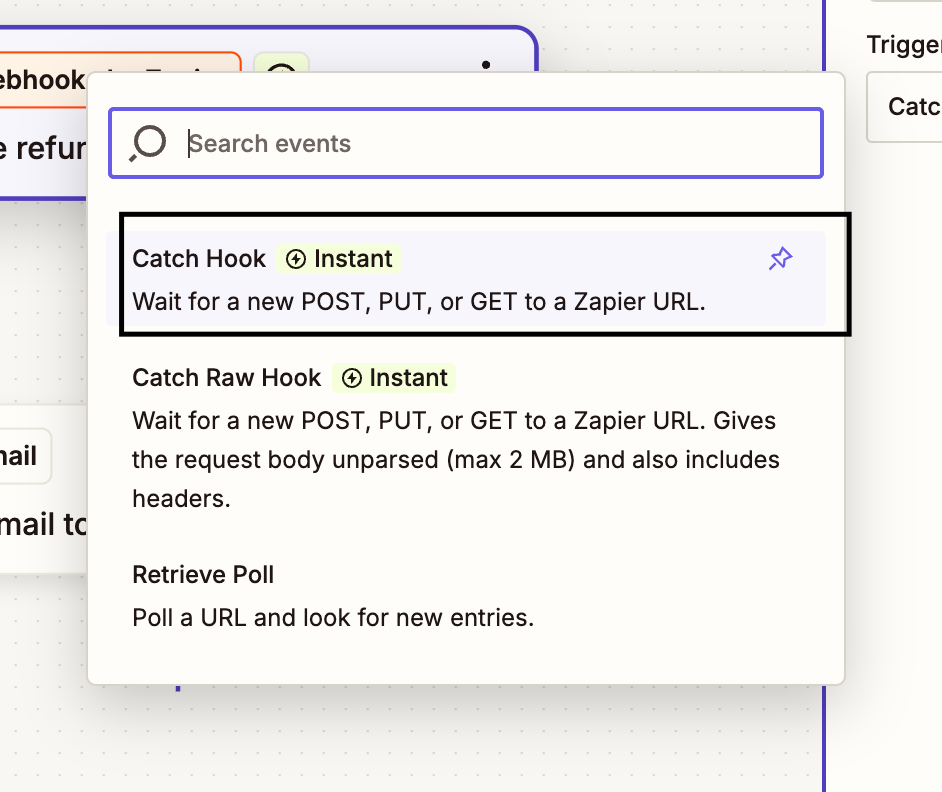This screenshot has width=942, height=792.
Task: Choose the Retrieve Poll event
Action: 466,596
